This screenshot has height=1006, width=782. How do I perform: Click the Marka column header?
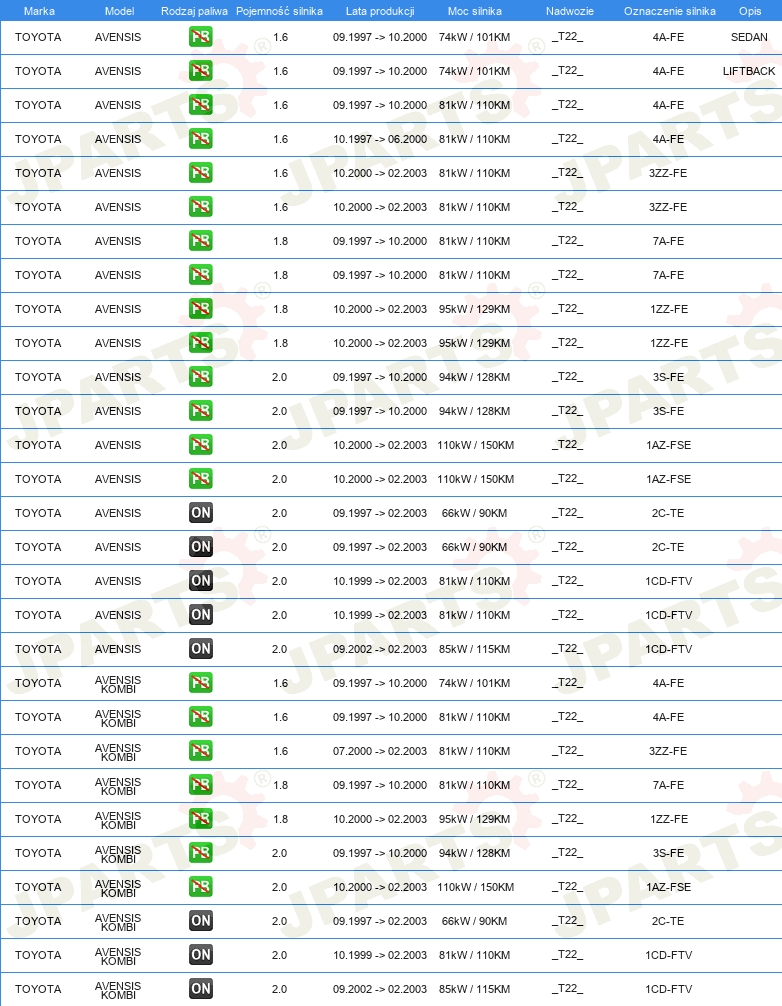tap(39, 11)
